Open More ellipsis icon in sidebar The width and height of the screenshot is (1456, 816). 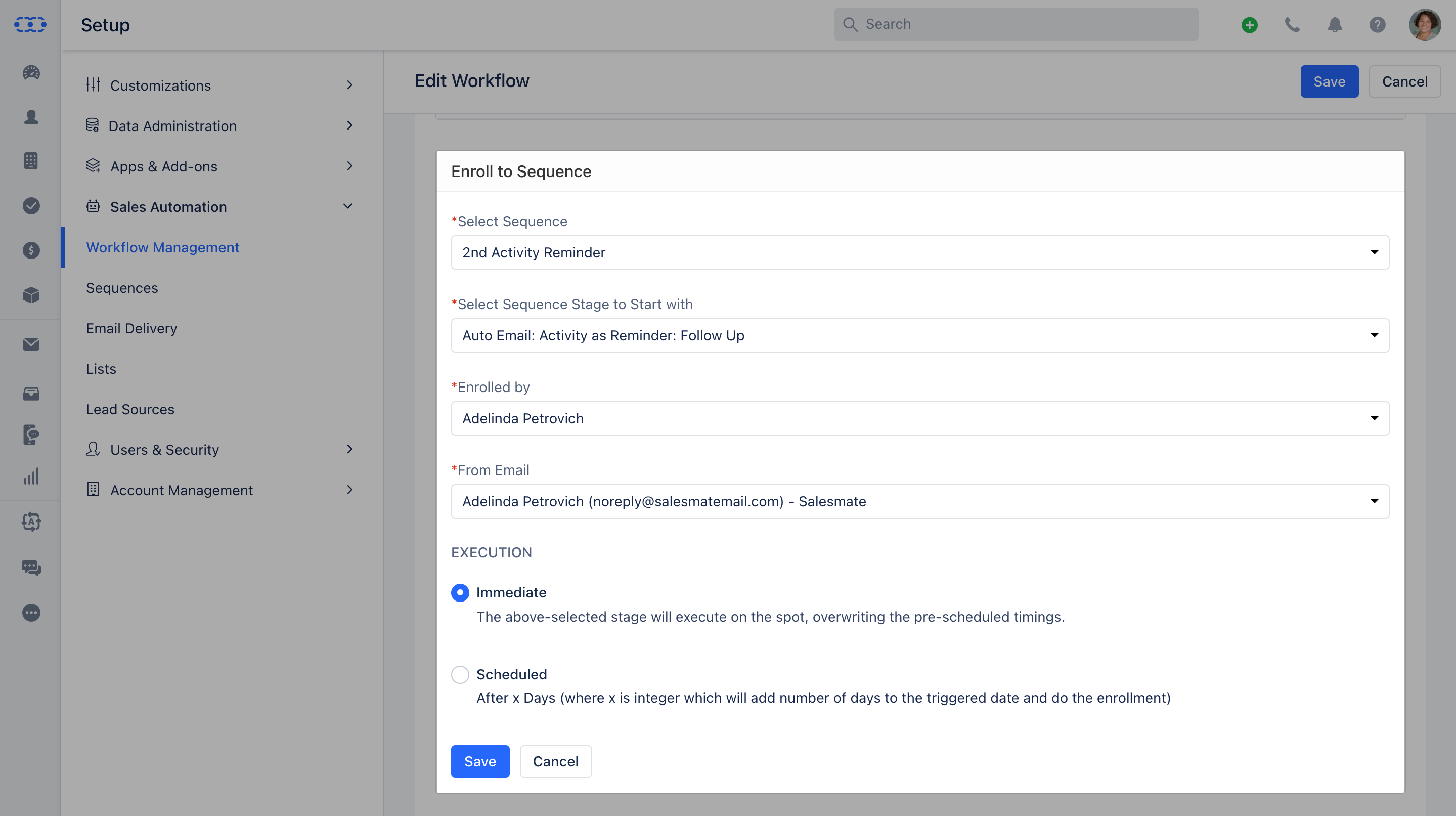[x=31, y=613]
